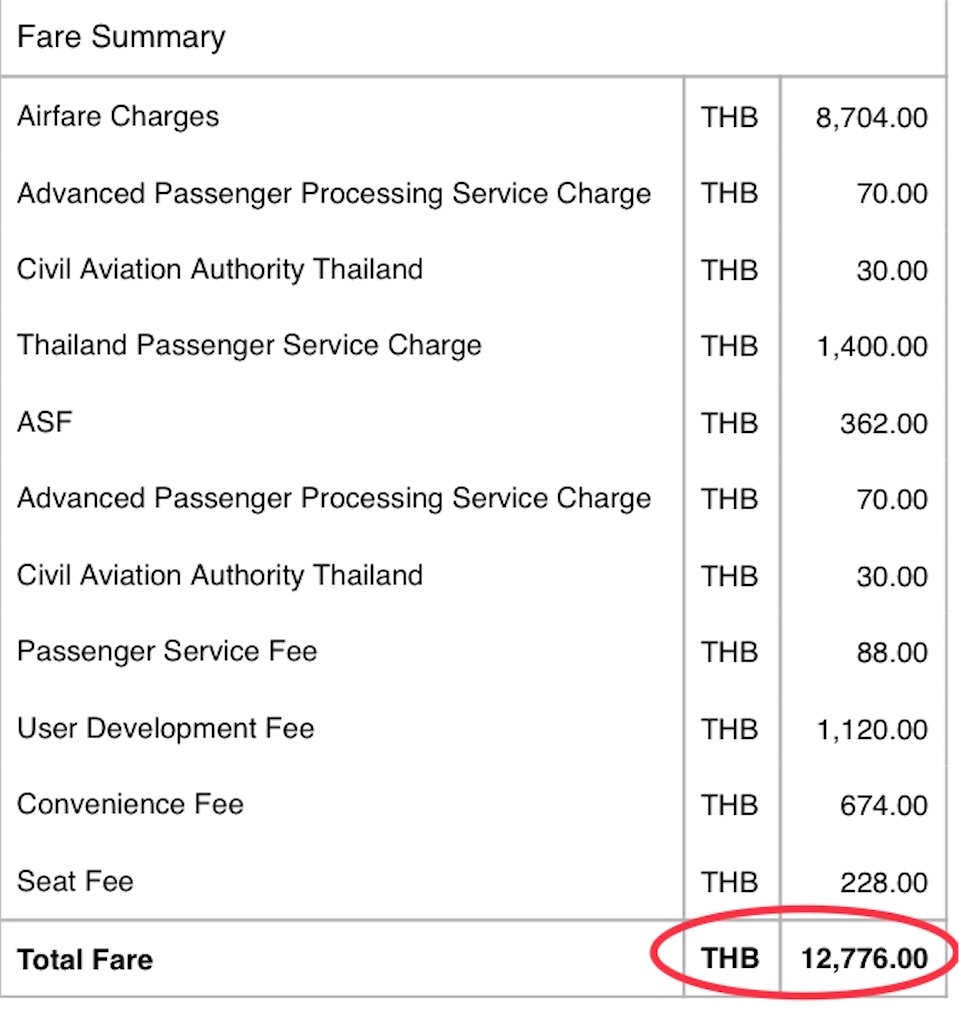Screen dimensions: 959x1024
Task: Select the Seat Fee label
Action: click(75, 881)
